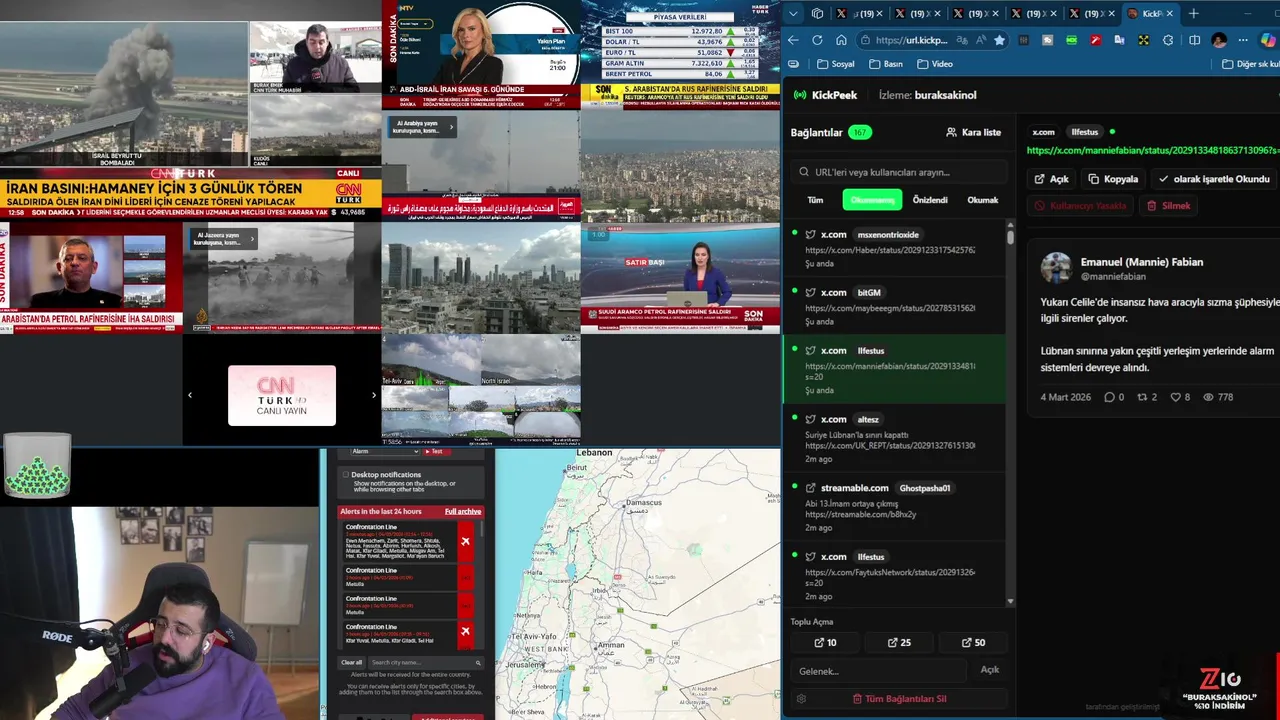Click the read aloud icon in address bar

980,40
